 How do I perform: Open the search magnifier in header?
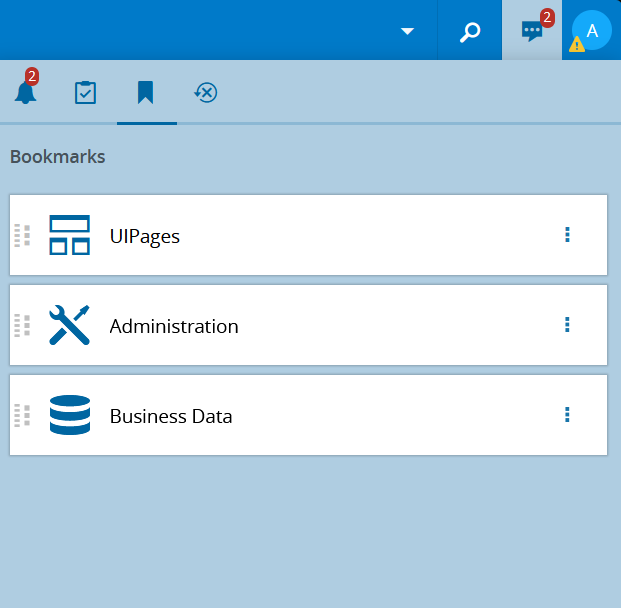[x=470, y=31]
